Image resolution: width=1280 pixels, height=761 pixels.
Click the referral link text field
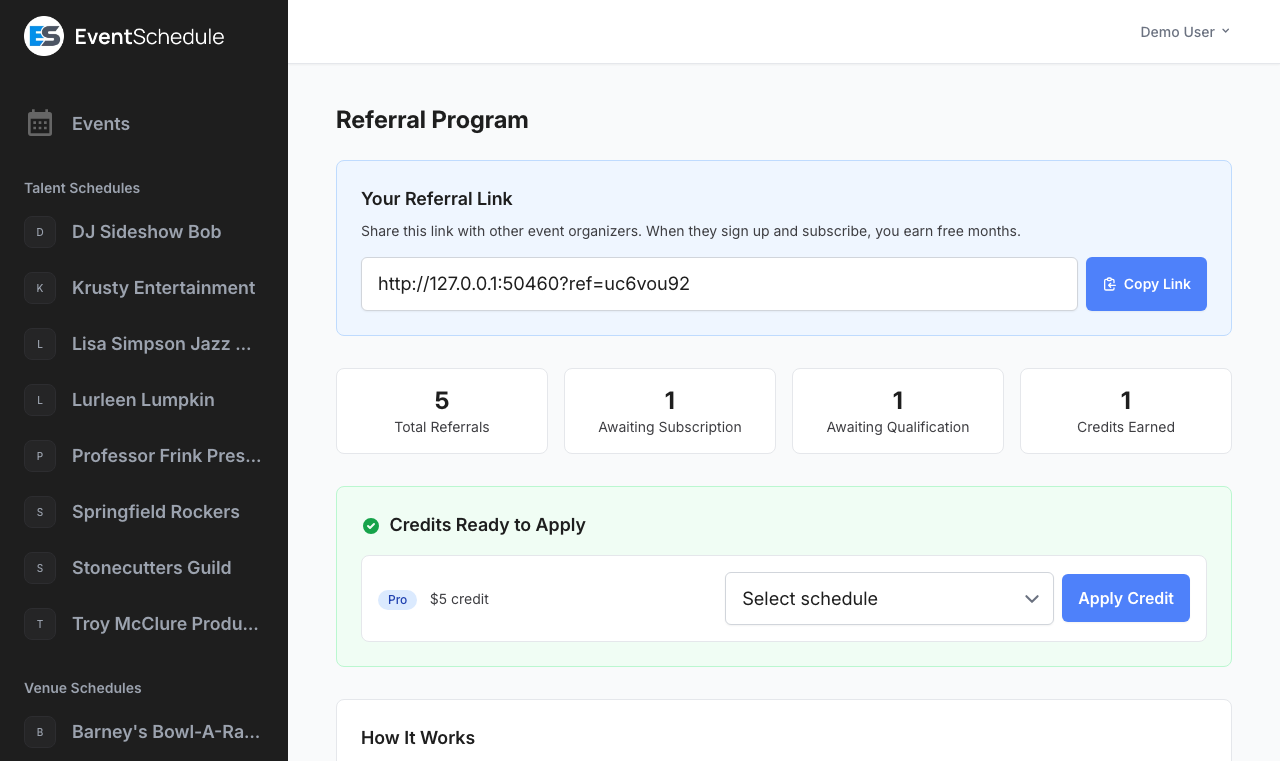(719, 284)
